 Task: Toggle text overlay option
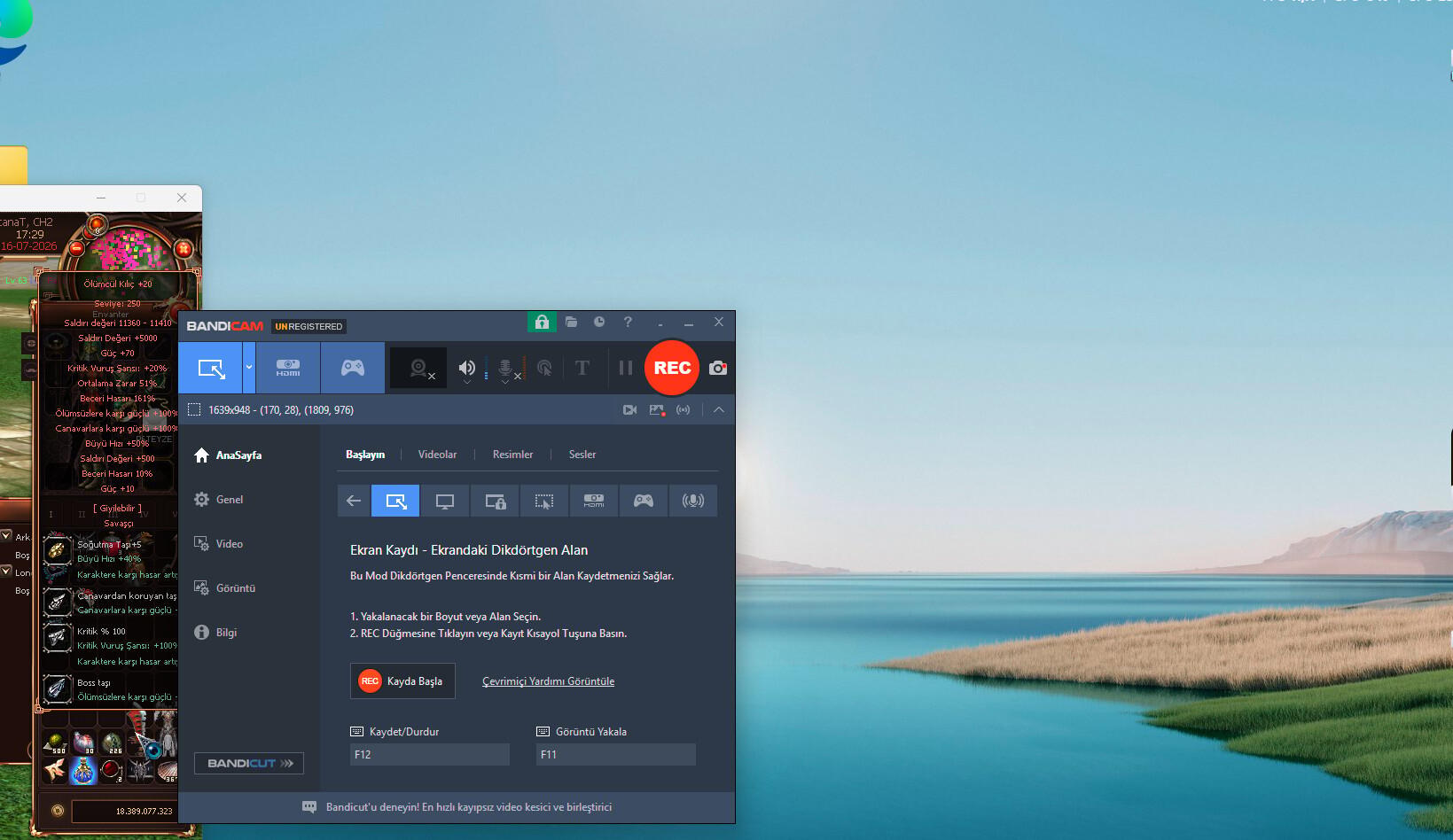tap(582, 368)
